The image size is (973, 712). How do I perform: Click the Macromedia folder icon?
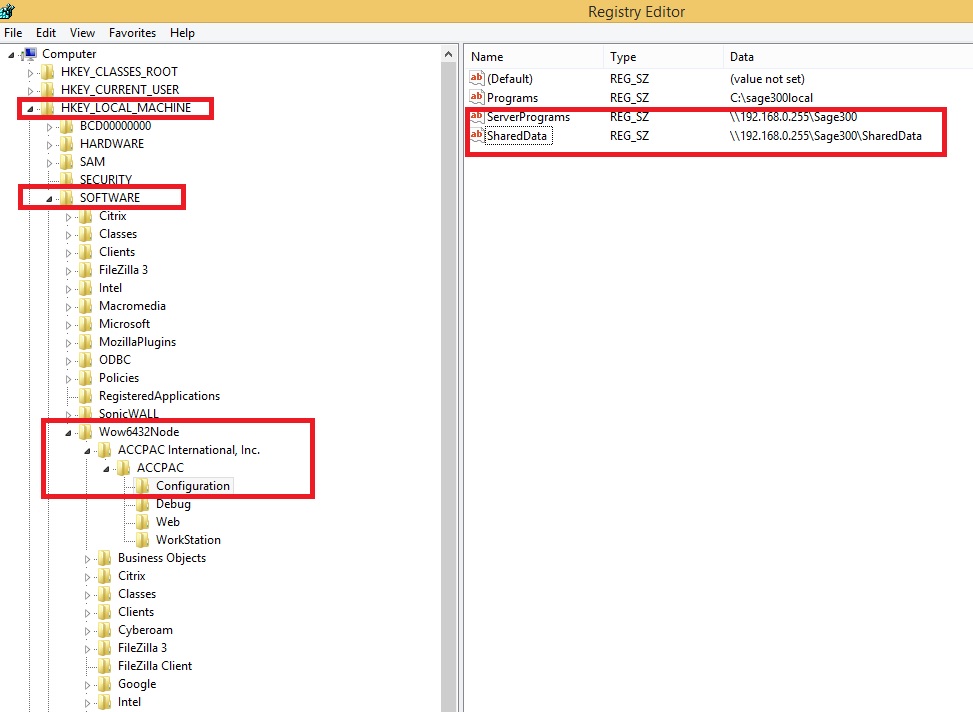[86, 306]
